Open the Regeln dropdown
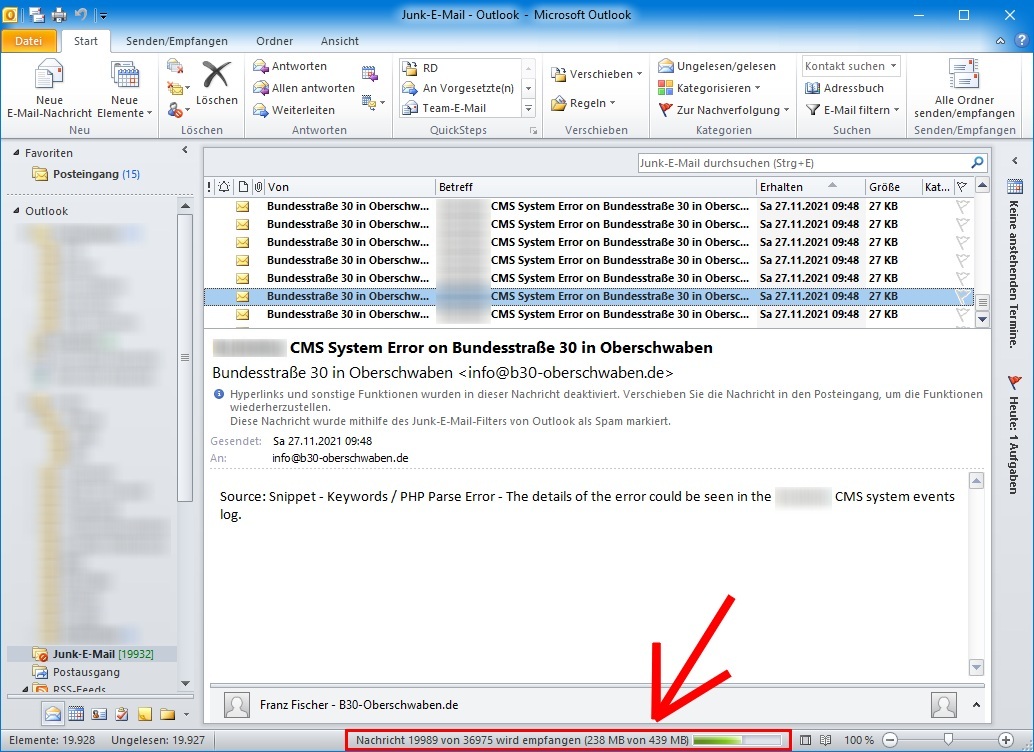1034x752 pixels. (583, 103)
